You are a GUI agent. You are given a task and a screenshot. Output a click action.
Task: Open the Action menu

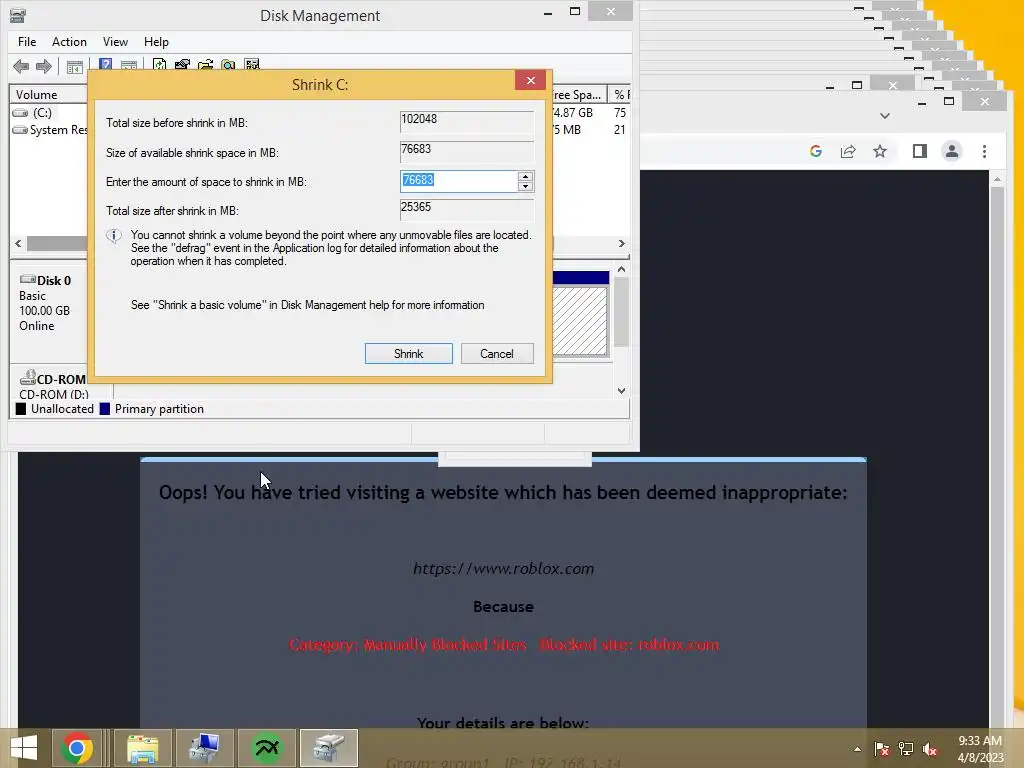(x=69, y=42)
